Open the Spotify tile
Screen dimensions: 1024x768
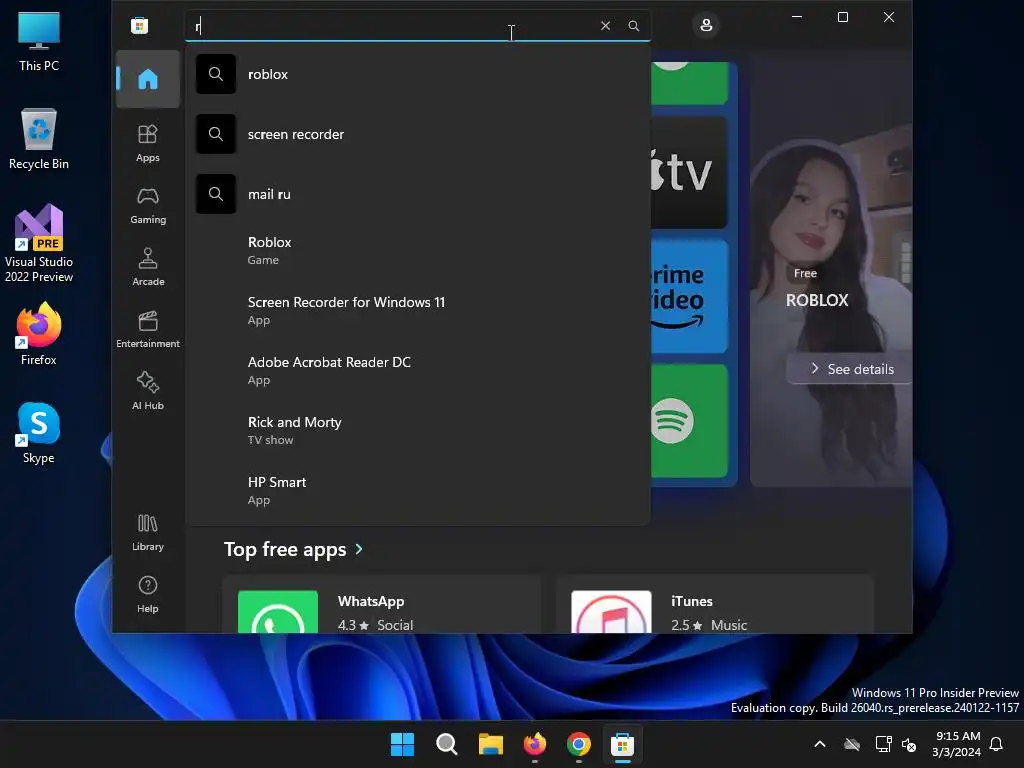(x=690, y=421)
